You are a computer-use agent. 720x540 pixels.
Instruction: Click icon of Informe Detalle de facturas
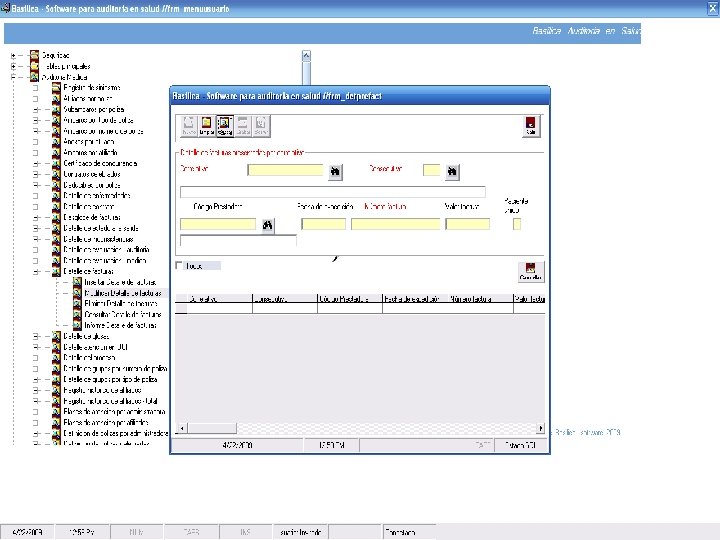click(77, 325)
